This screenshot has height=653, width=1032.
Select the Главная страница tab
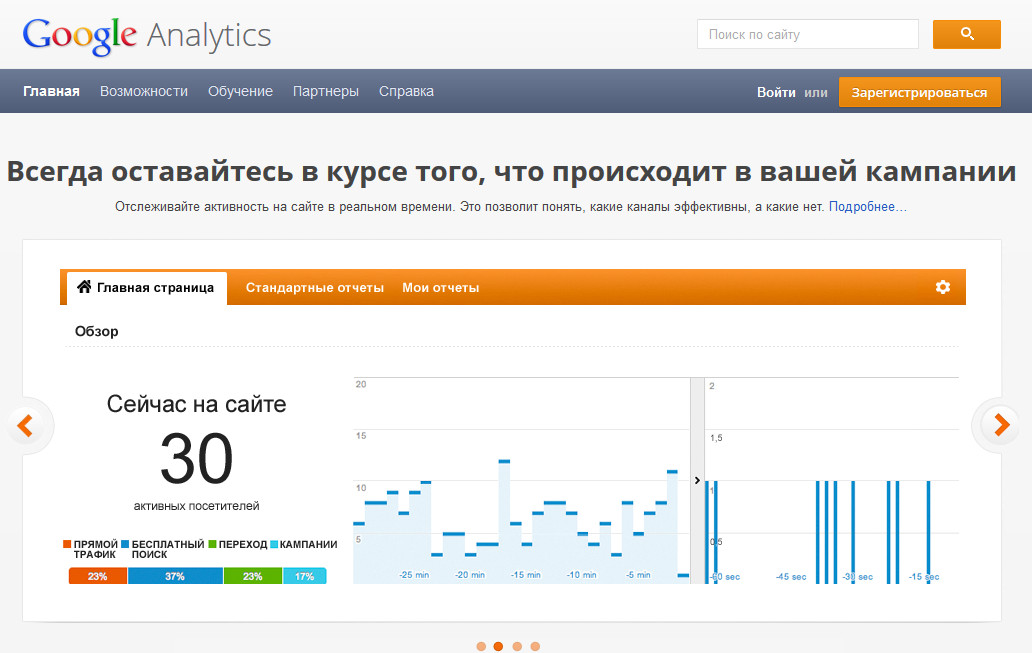pos(147,288)
